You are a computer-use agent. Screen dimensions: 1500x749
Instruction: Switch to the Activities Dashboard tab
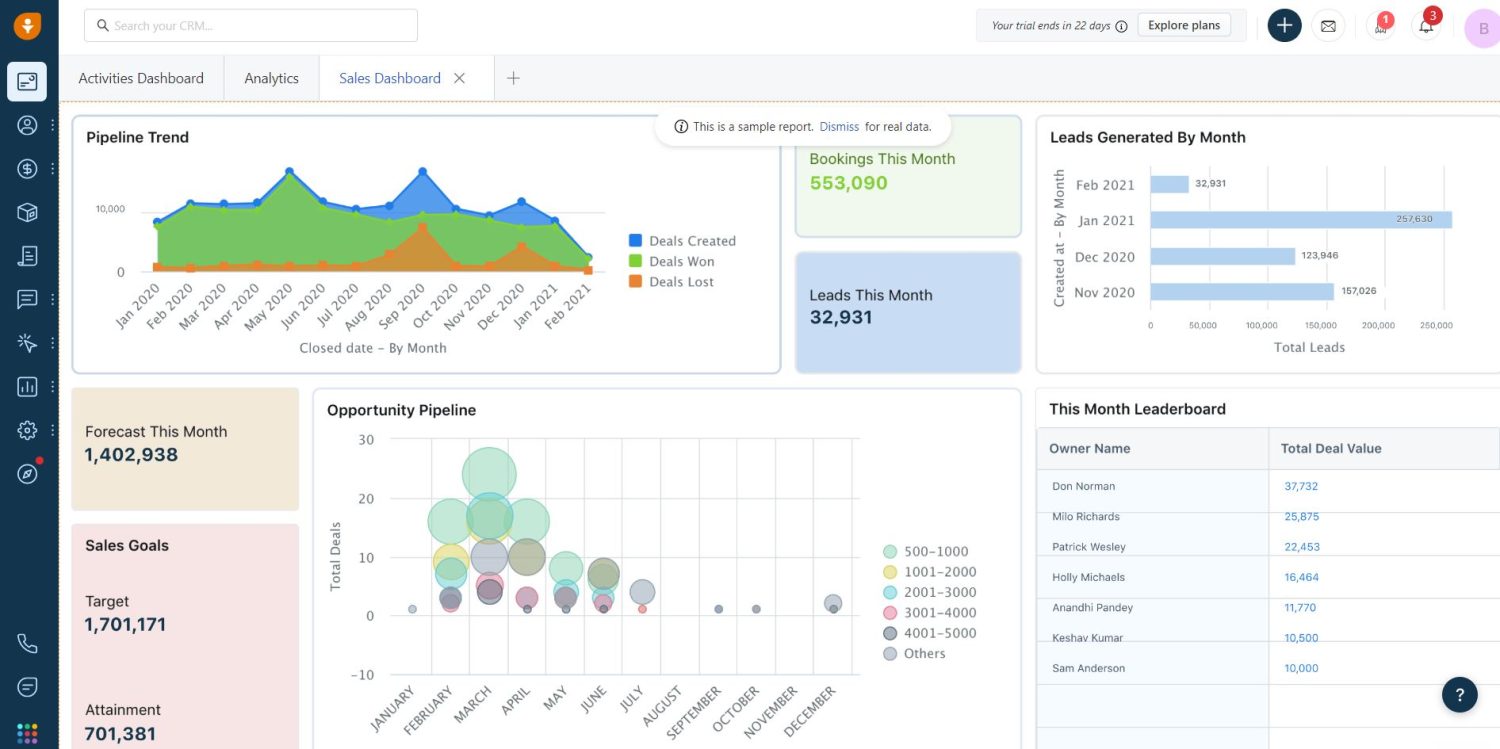pyautogui.click(x=141, y=77)
